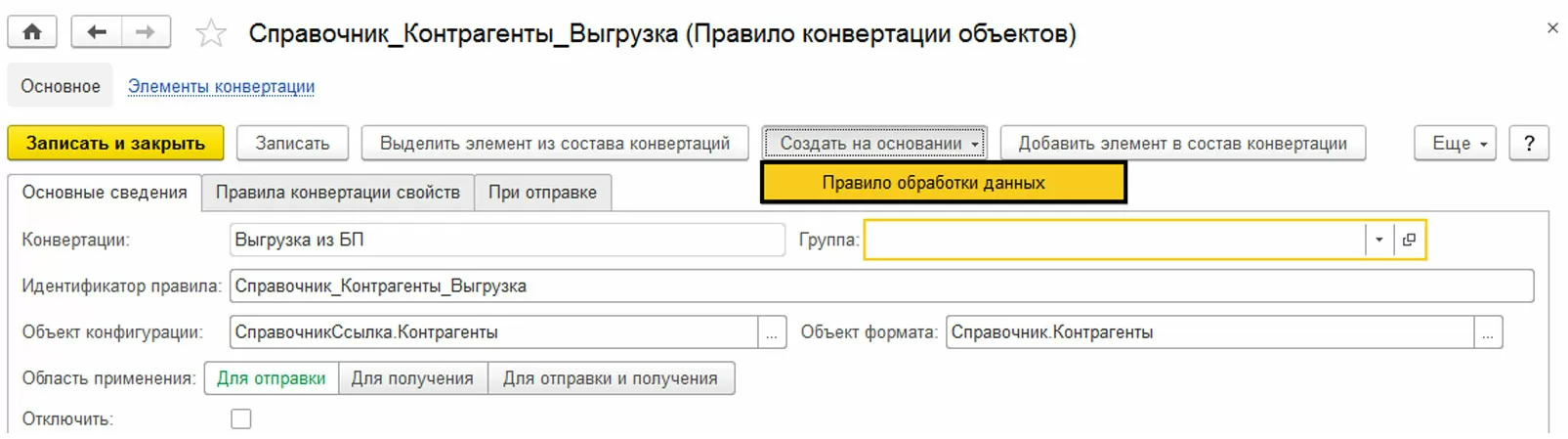Click the open-form icon in Группа field
1568x439 pixels.
click(x=1409, y=240)
